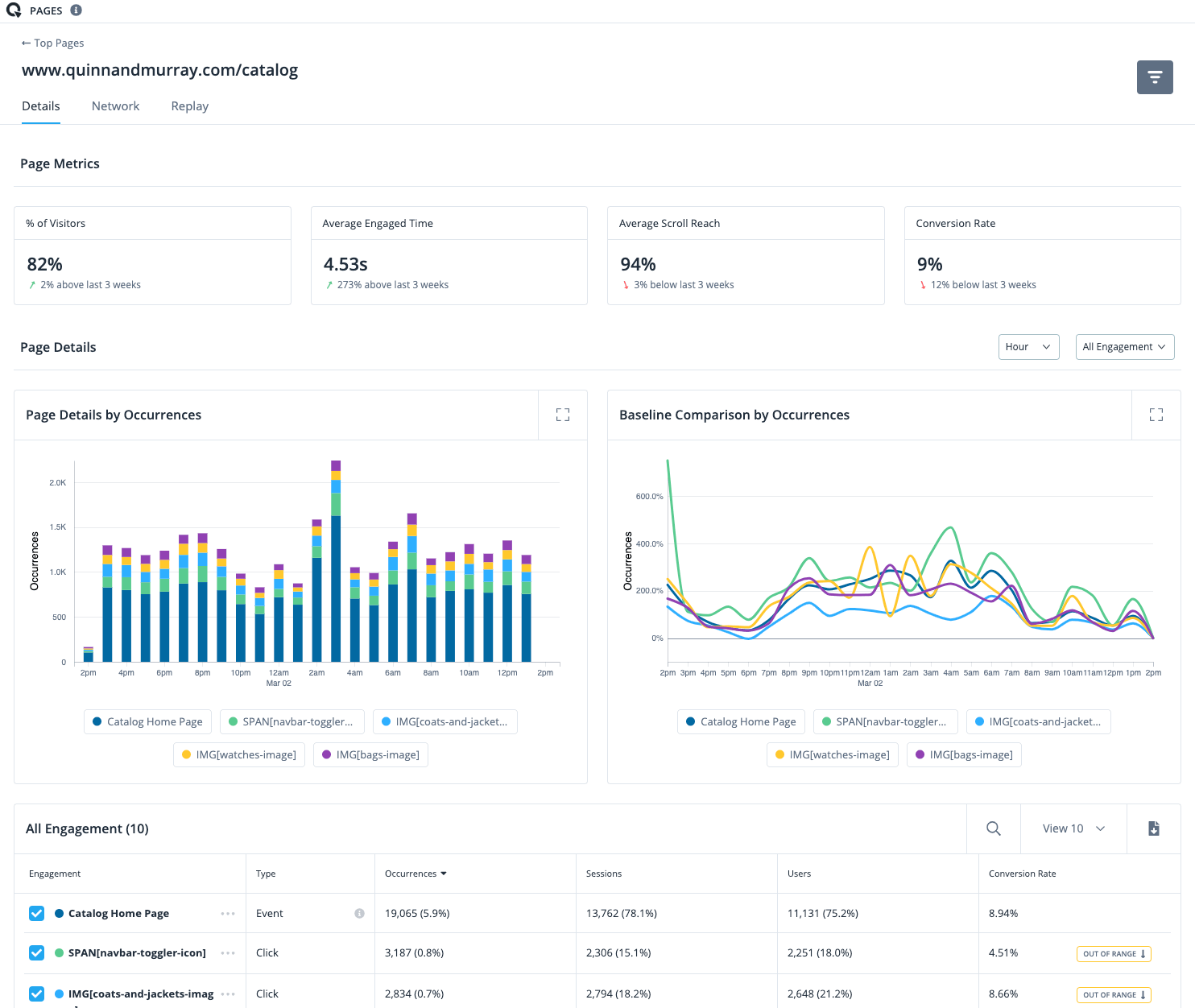Open the View 10 rows dropdown

1073,828
